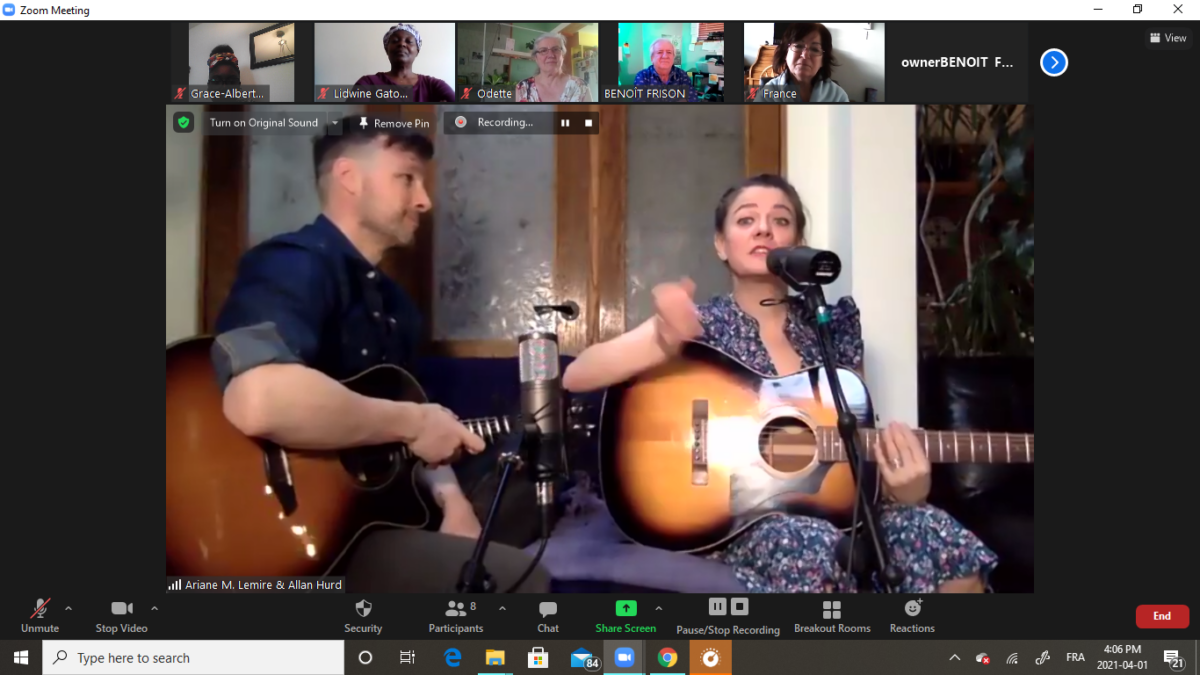This screenshot has width=1200, height=675.
Task: Expand arrow next to Participants
Action: coord(502,608)
